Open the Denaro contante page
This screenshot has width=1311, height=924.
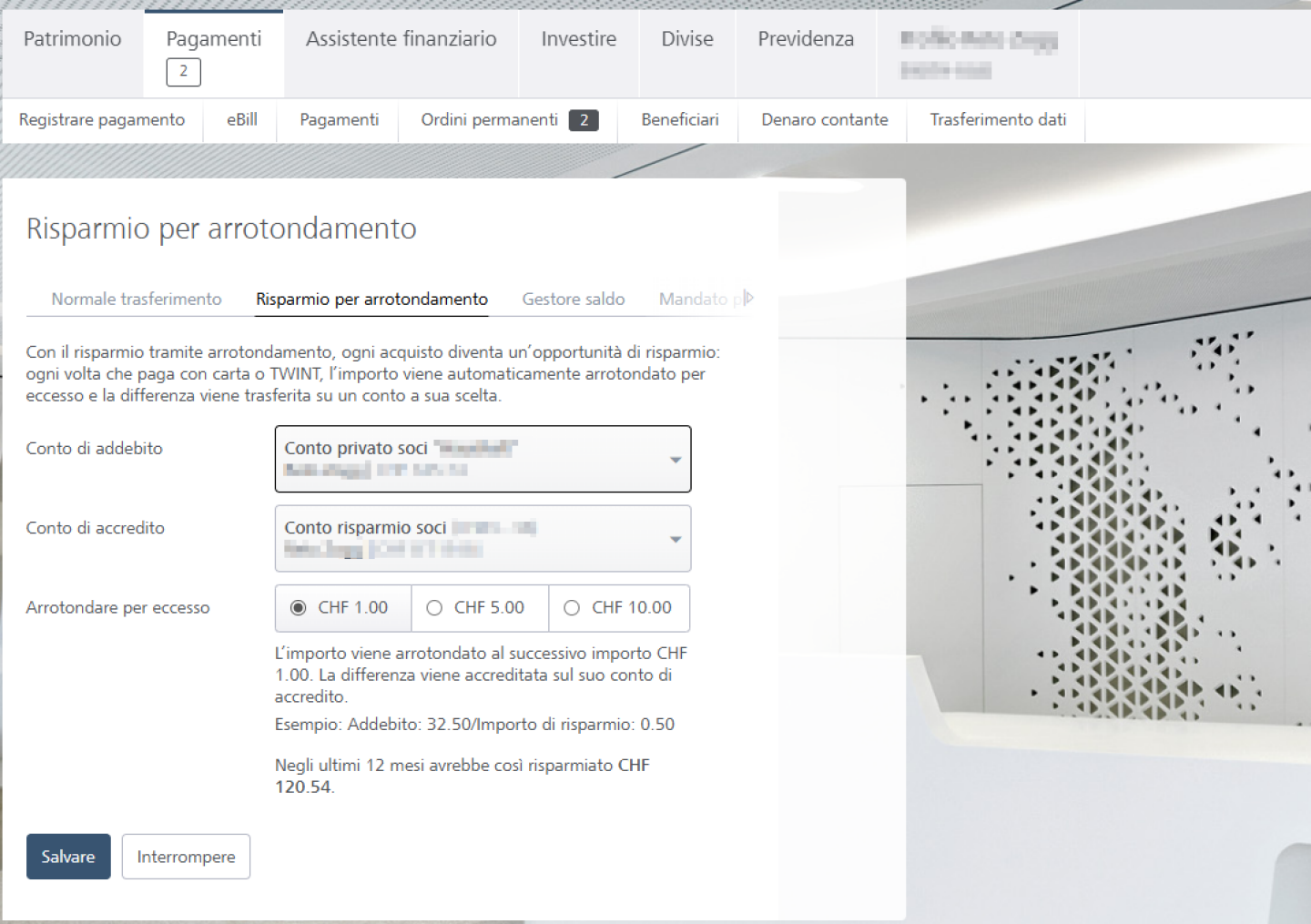821,119
